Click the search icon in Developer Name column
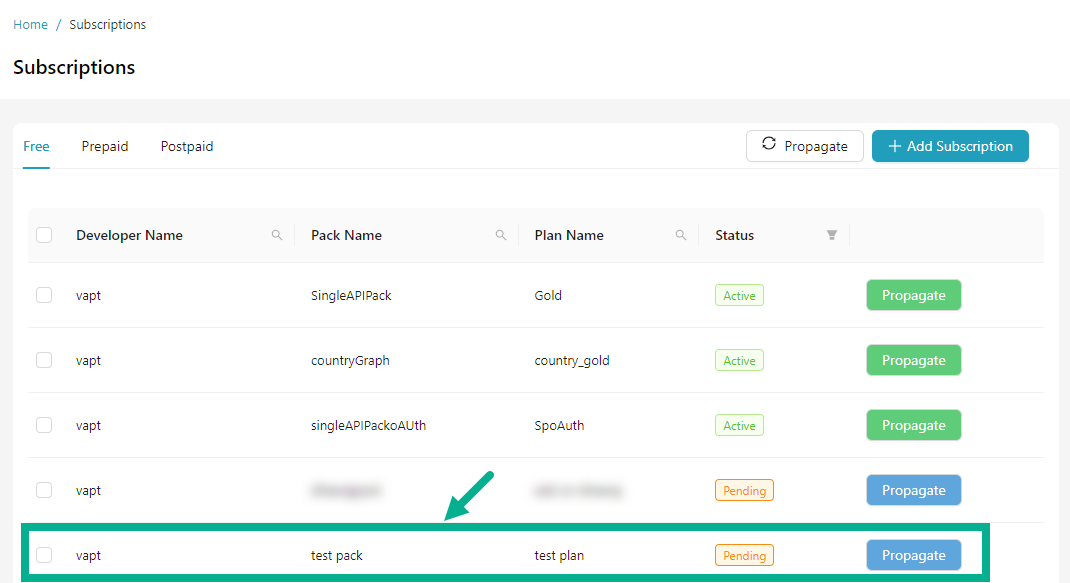1070x583 pixels. (x=277, y=235)
